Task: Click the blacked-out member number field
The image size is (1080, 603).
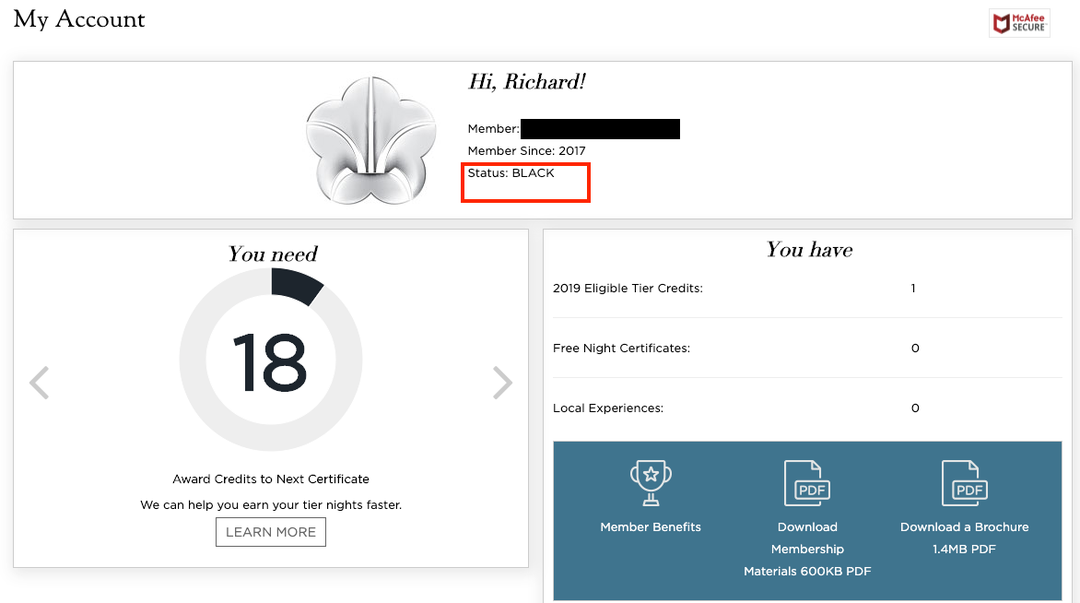Action: point(600,129)
